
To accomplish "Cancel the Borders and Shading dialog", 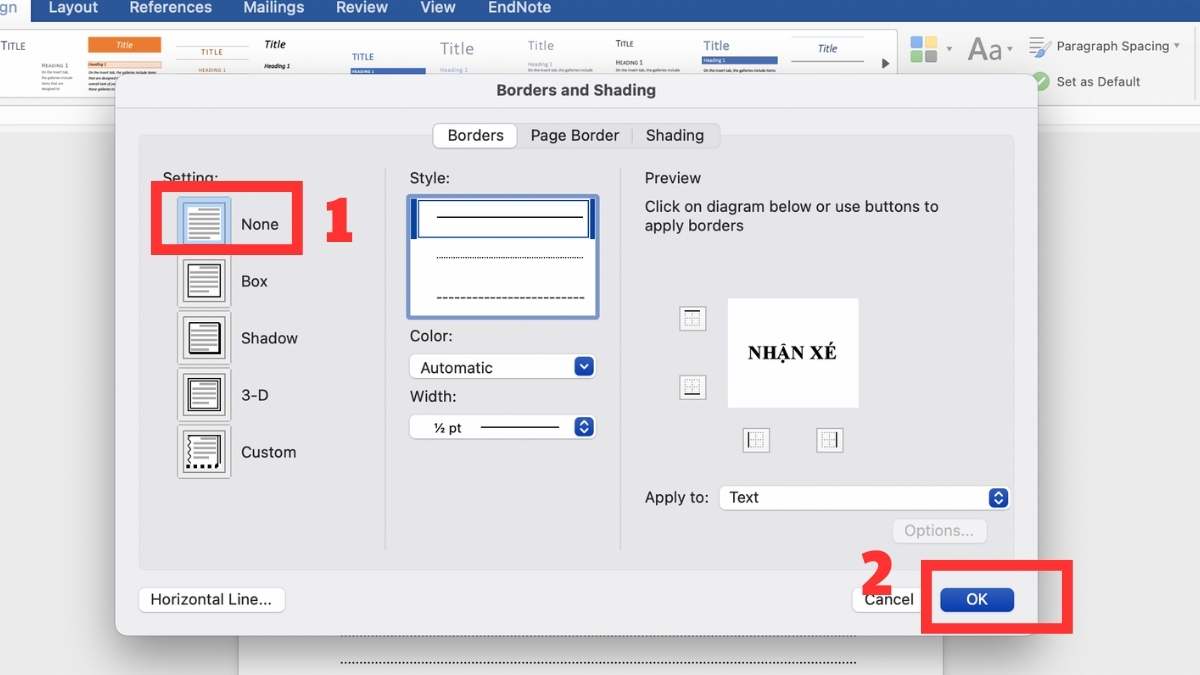I will tap(888, 599).
